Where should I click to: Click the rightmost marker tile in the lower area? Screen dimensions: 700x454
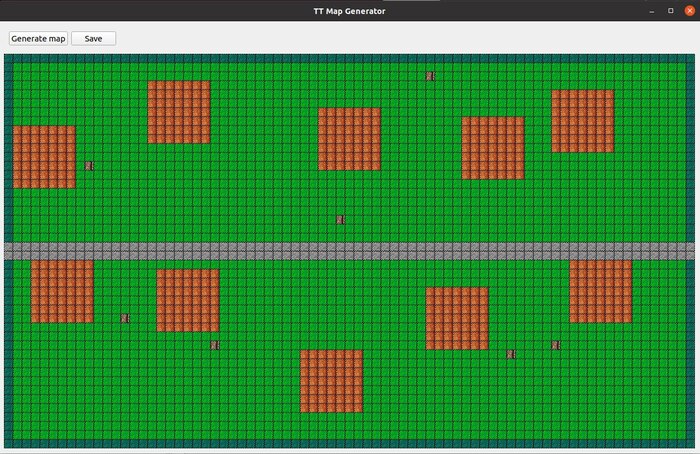tap(556, 345)
